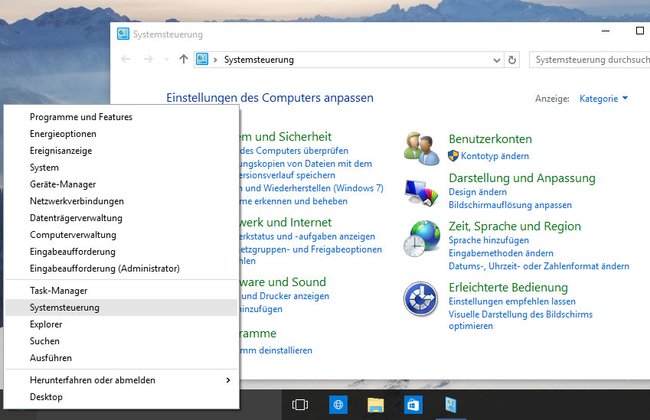Click the Systemsteuerung address bar path text
The width and height of the screenshot is (650, 420).
click(259, 60)
